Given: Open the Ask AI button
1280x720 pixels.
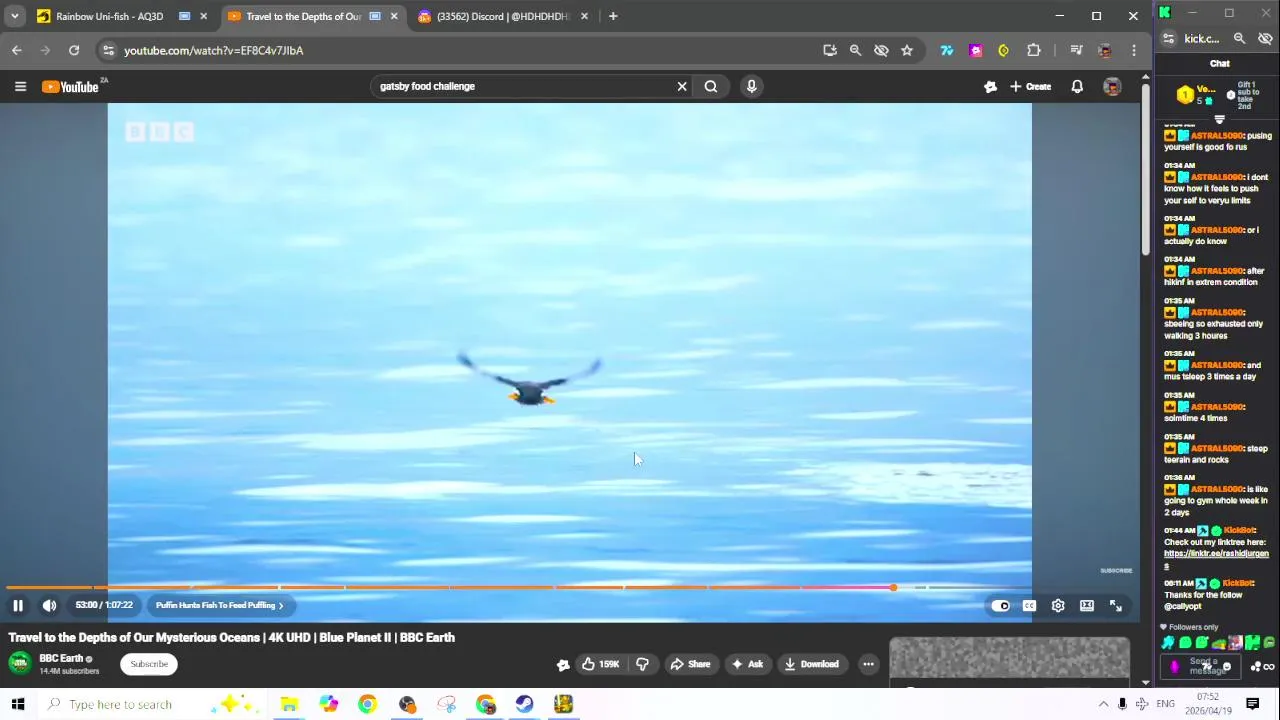Looking at the screenshot, I should coord(747,664).
